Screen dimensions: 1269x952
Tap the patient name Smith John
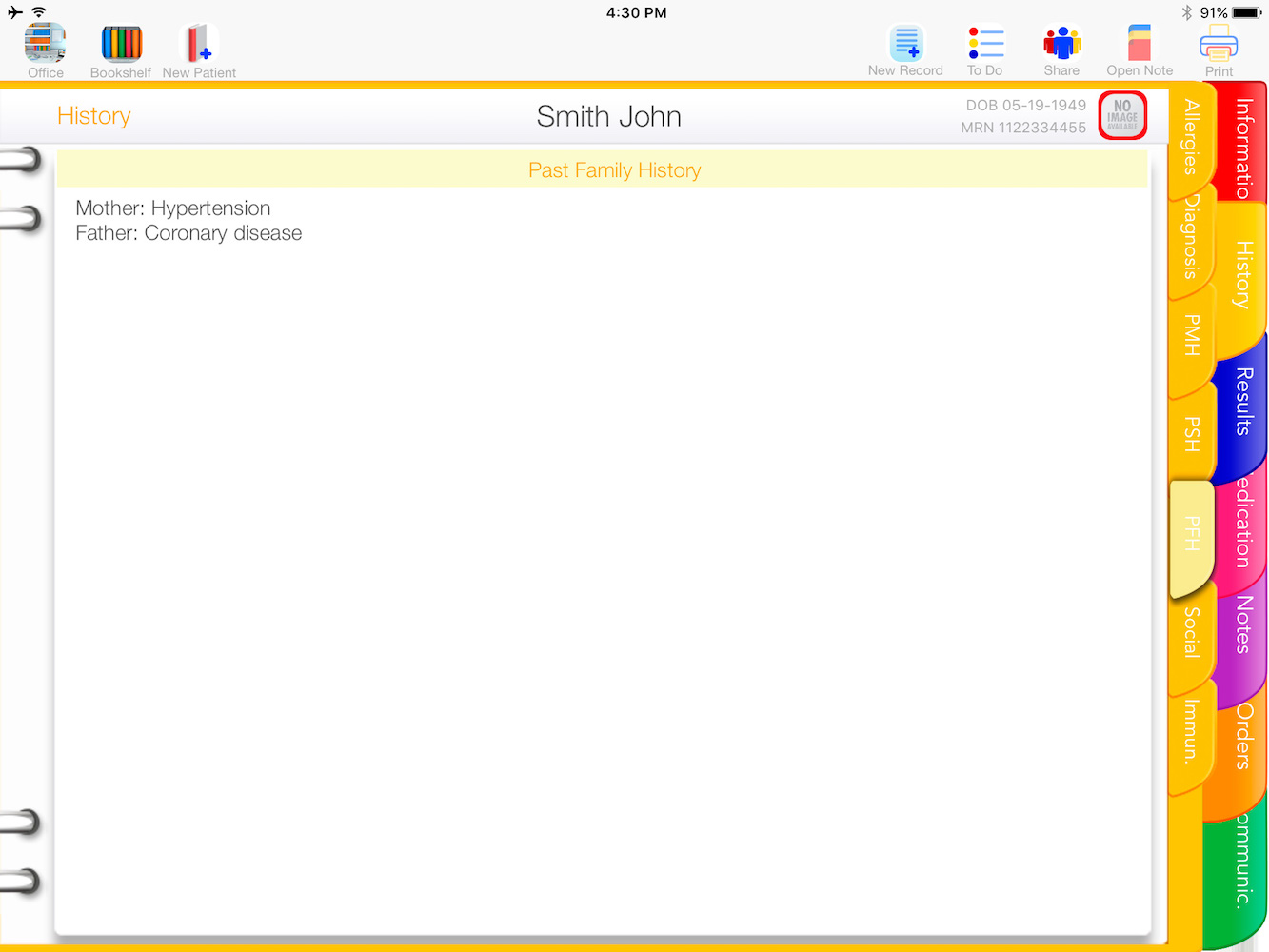tap(609, 116)
